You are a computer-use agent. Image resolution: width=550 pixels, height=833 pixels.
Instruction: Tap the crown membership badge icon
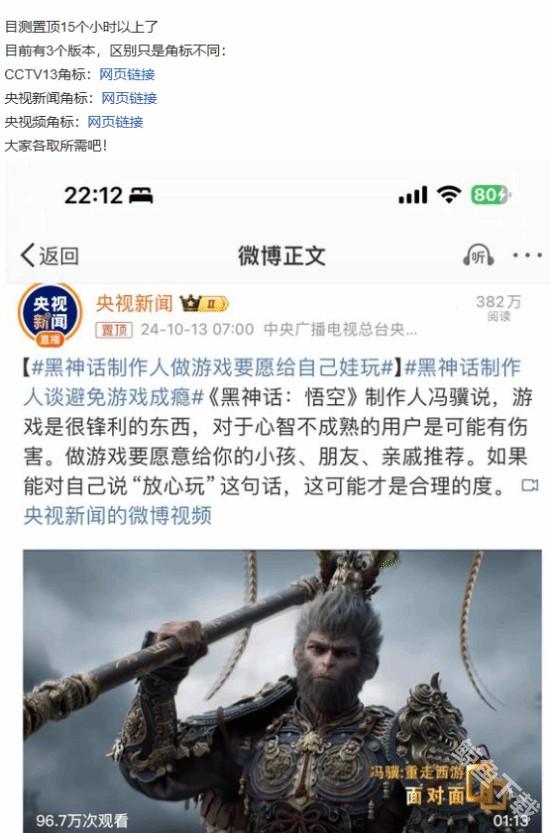[205, 303]
